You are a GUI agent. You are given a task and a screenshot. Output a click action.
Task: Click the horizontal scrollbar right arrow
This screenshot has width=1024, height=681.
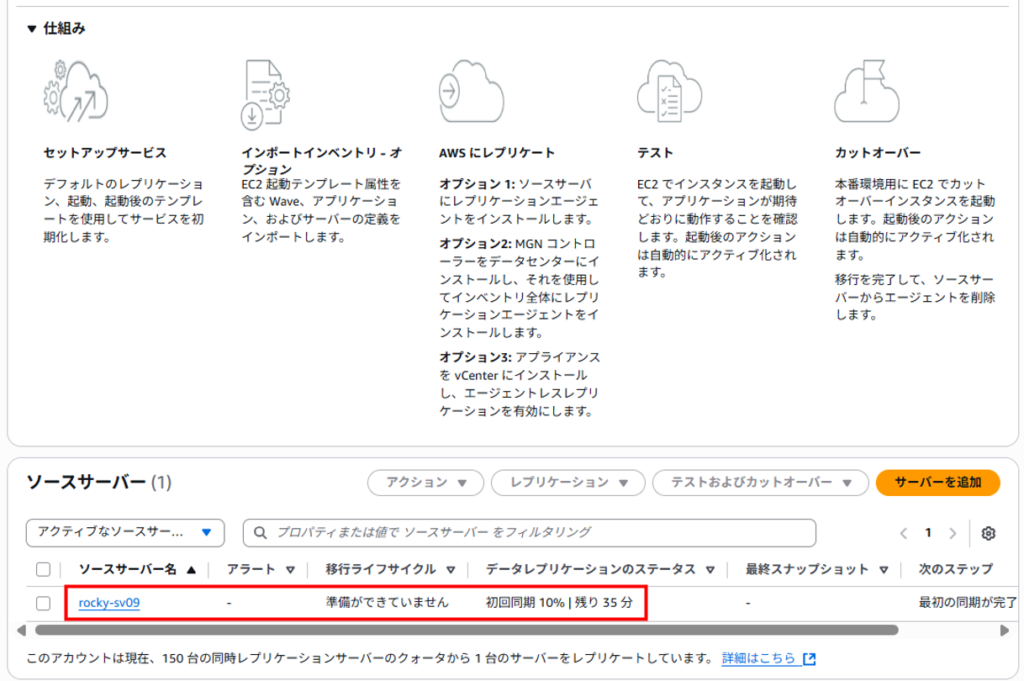[1004, 630]
